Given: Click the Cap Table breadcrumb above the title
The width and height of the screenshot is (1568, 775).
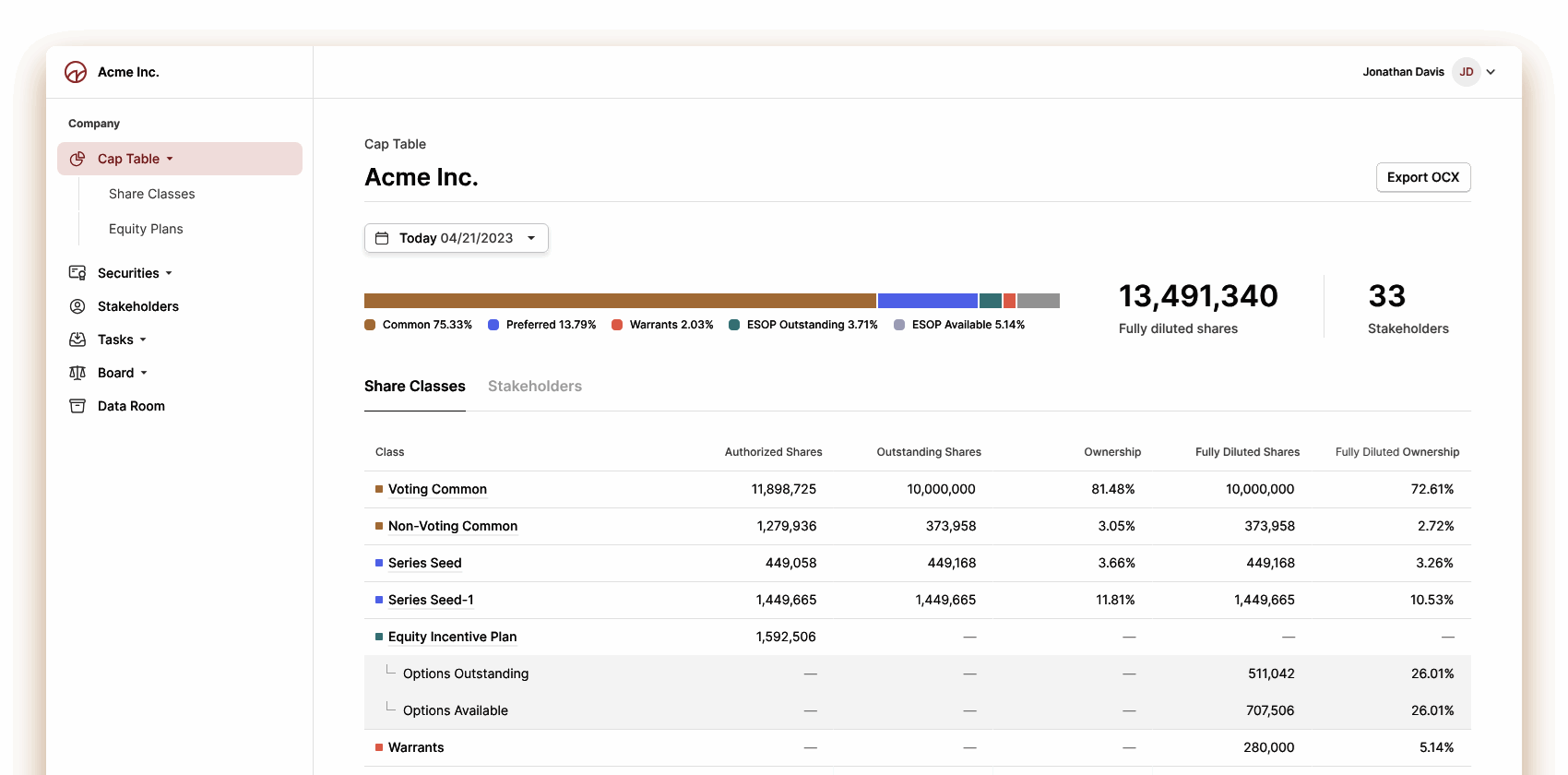Looking at the screenshot, I should pyautogui.click(x=395, y=144).
